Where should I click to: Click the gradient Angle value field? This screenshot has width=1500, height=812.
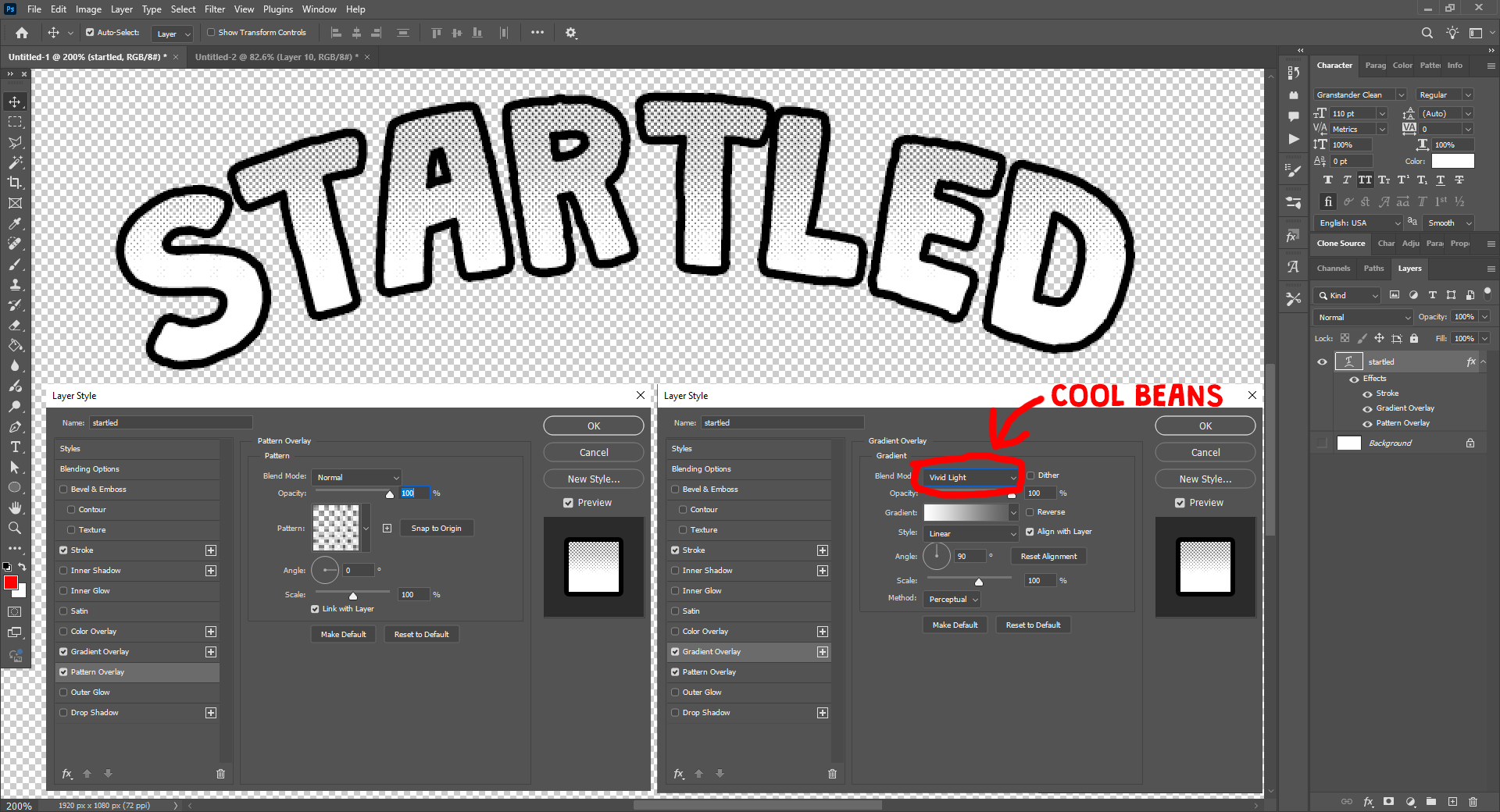pos(970,557)
